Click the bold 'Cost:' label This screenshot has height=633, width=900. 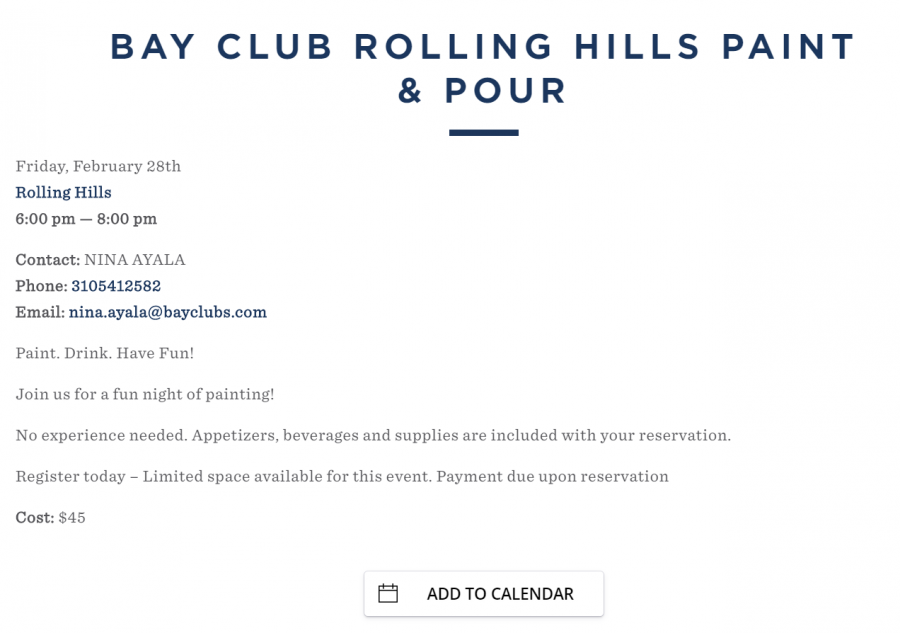35,518
